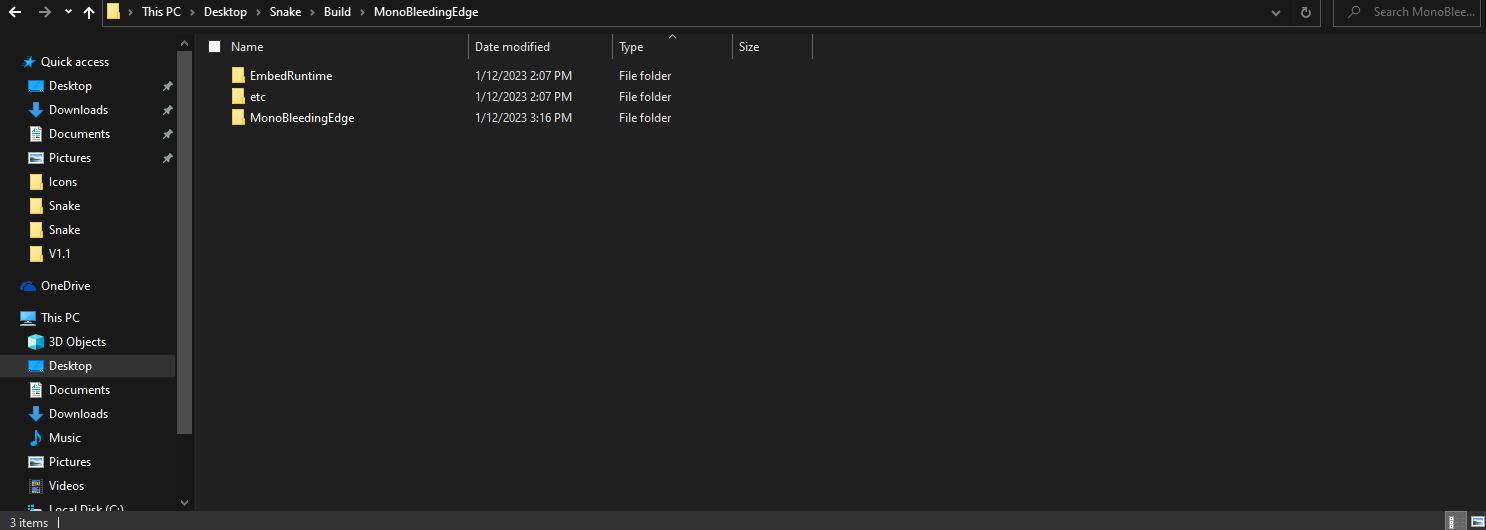1486x530 pixels.
Task: Open pinned Desktop in Quick access
Action: pos(70,86)
